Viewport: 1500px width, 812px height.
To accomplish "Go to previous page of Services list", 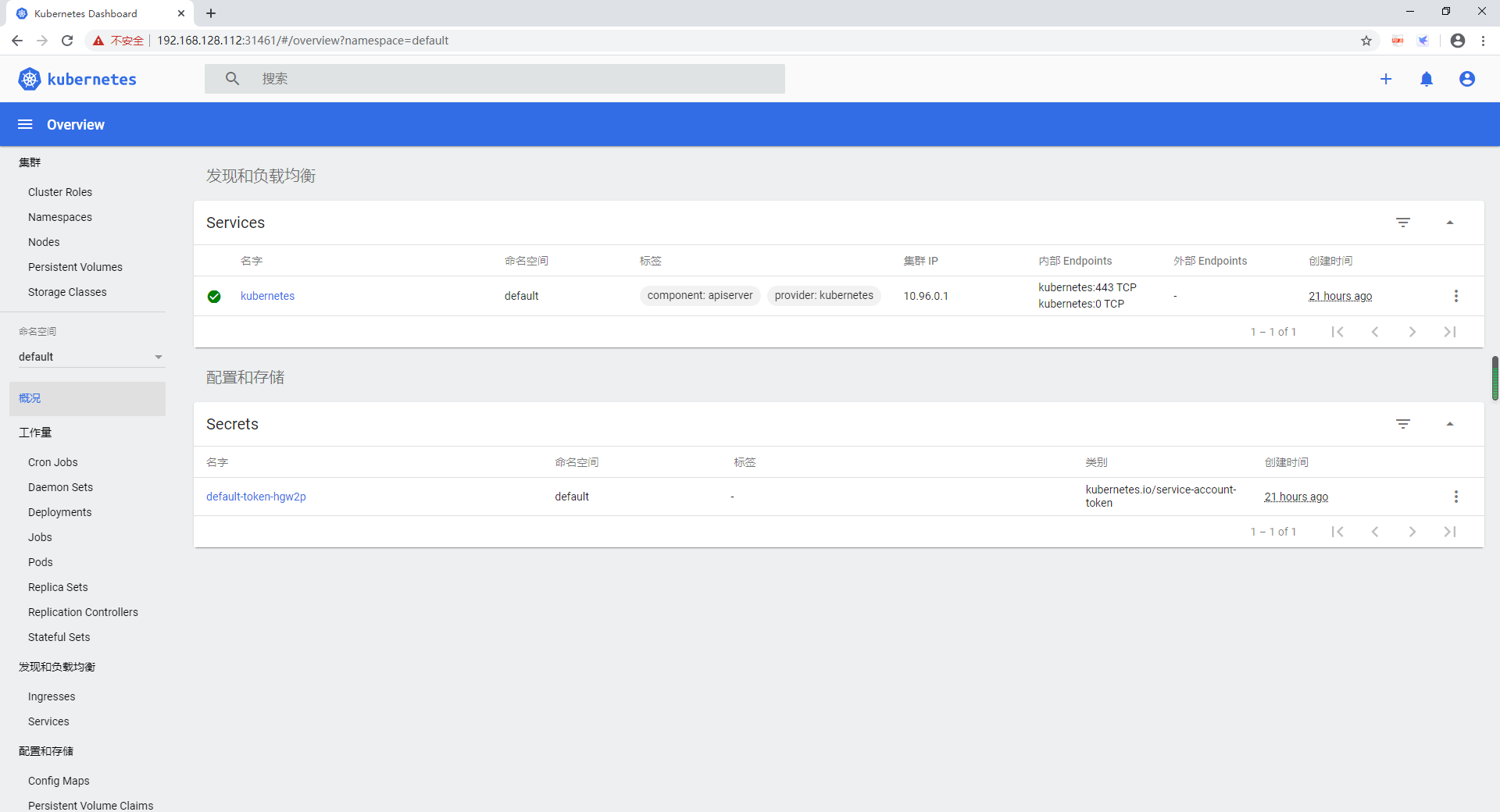I will [1375, 332].
